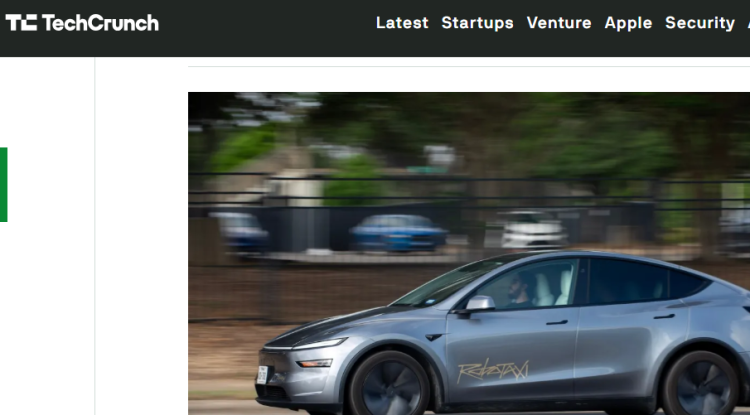This screenshot has height=415, width=750.
Task: Click the Robotaxi decal on the car door
Action: [493, 371]
